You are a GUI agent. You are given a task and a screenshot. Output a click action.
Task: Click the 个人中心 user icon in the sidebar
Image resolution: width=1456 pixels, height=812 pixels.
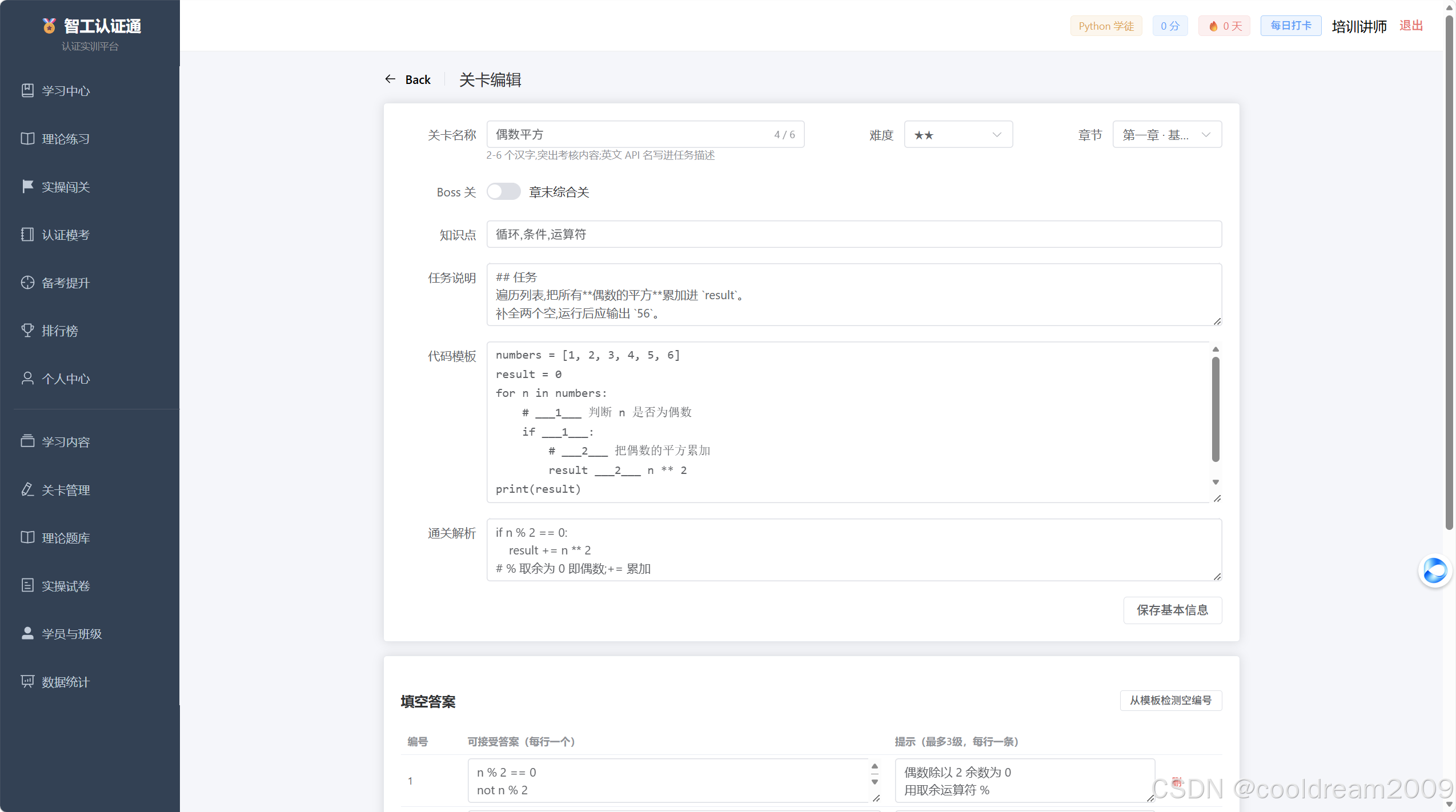27,378
